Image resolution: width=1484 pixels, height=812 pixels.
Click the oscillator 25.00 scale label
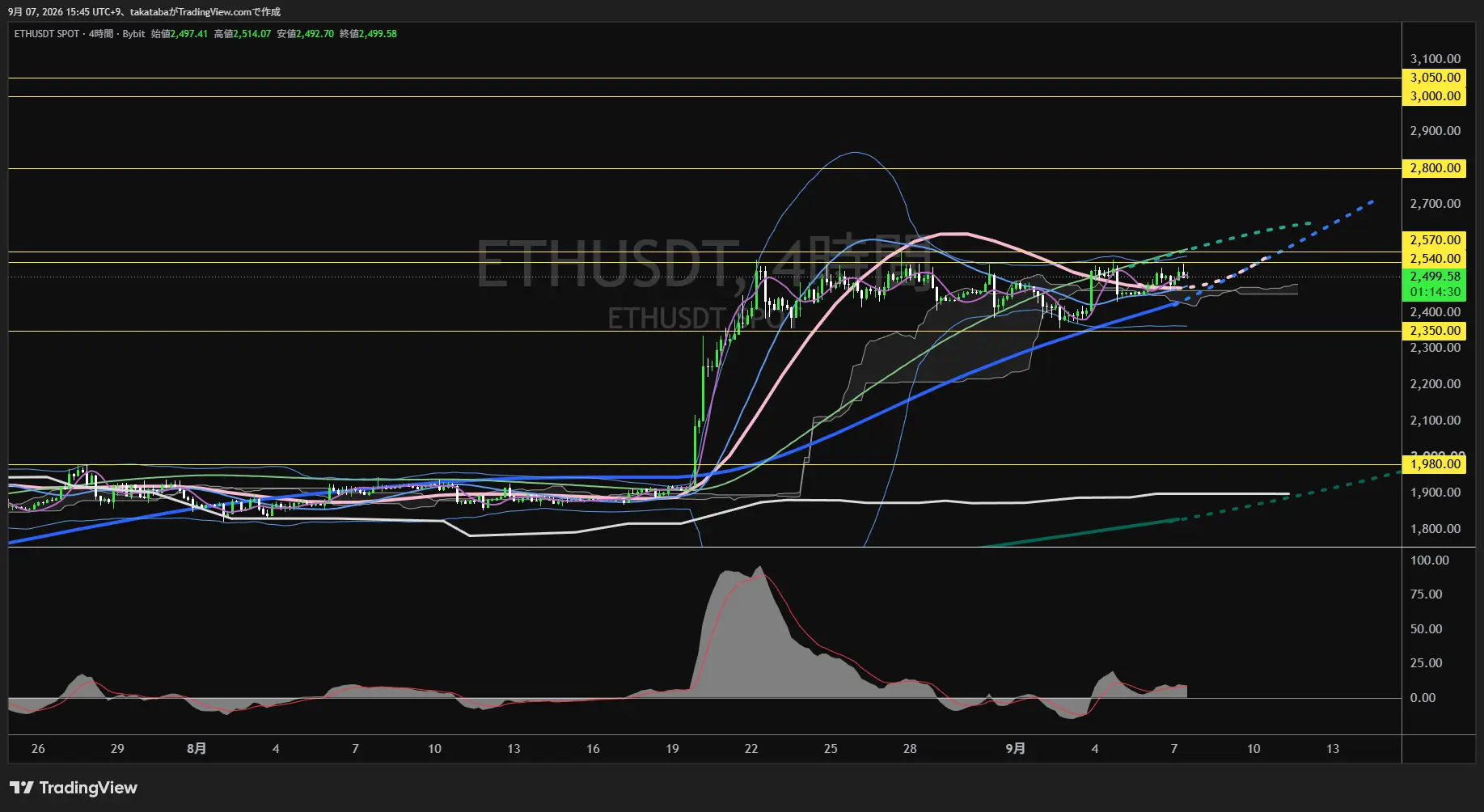(x=1426, y=663)
